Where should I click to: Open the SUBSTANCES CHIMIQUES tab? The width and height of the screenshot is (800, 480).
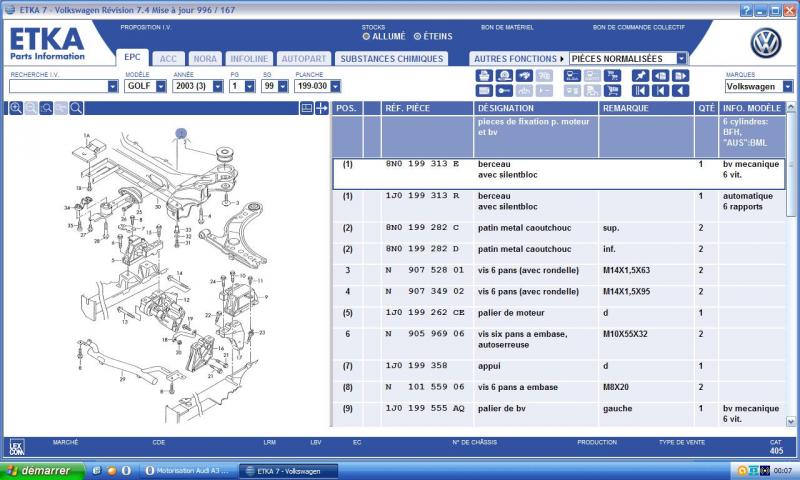(391, 59)
